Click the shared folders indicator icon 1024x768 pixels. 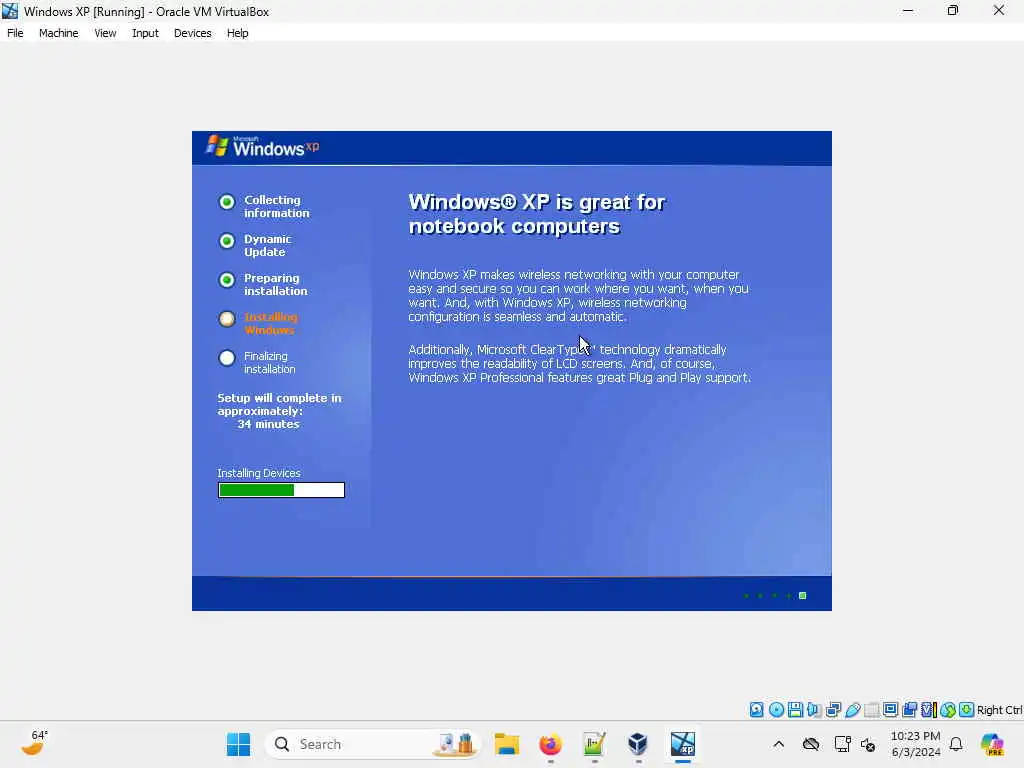click(871, 710)
